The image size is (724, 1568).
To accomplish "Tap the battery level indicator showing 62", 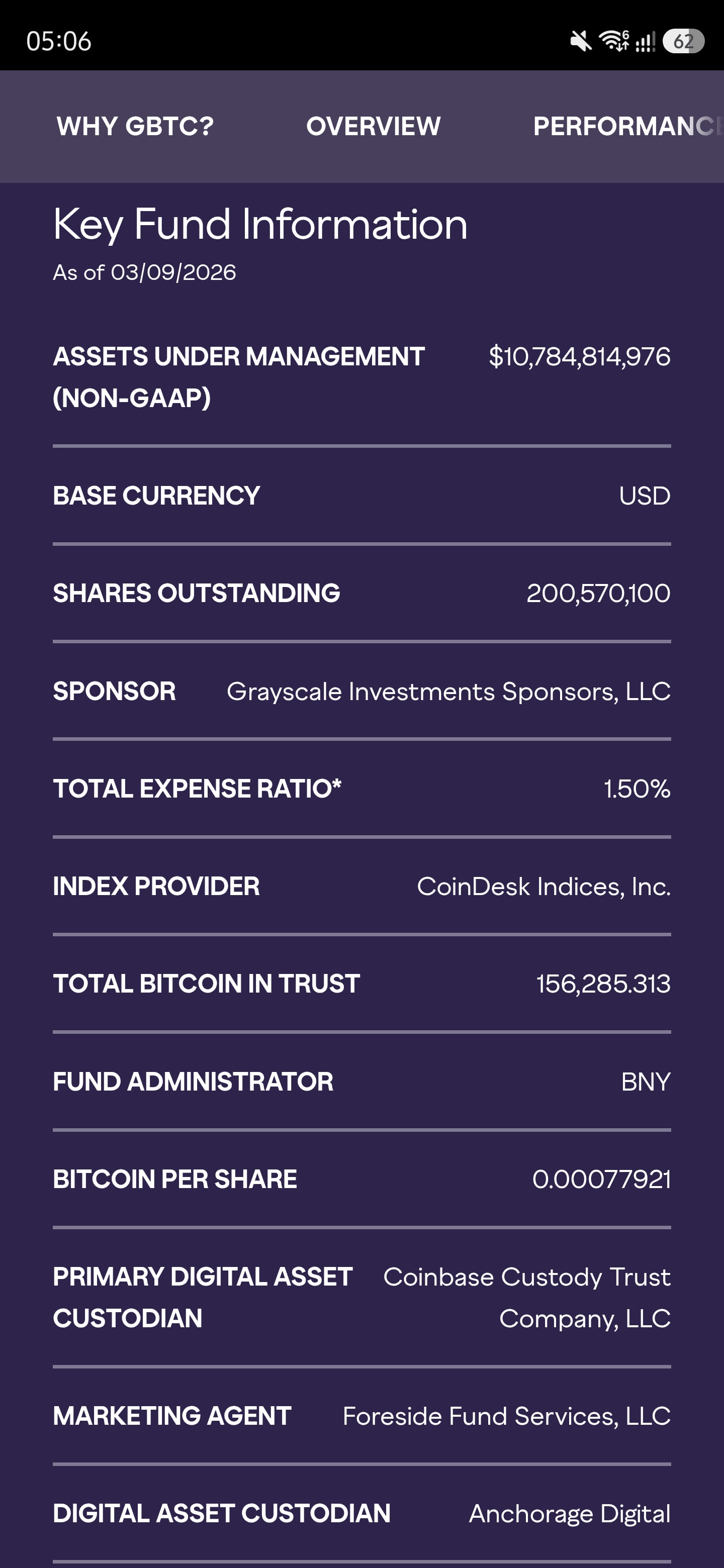I will pos(683,41).
